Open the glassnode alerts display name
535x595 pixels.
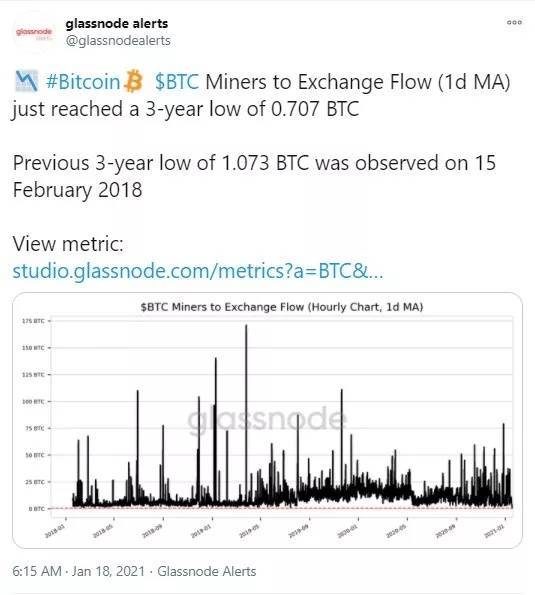pyautogui.click(x=116, y=24)
